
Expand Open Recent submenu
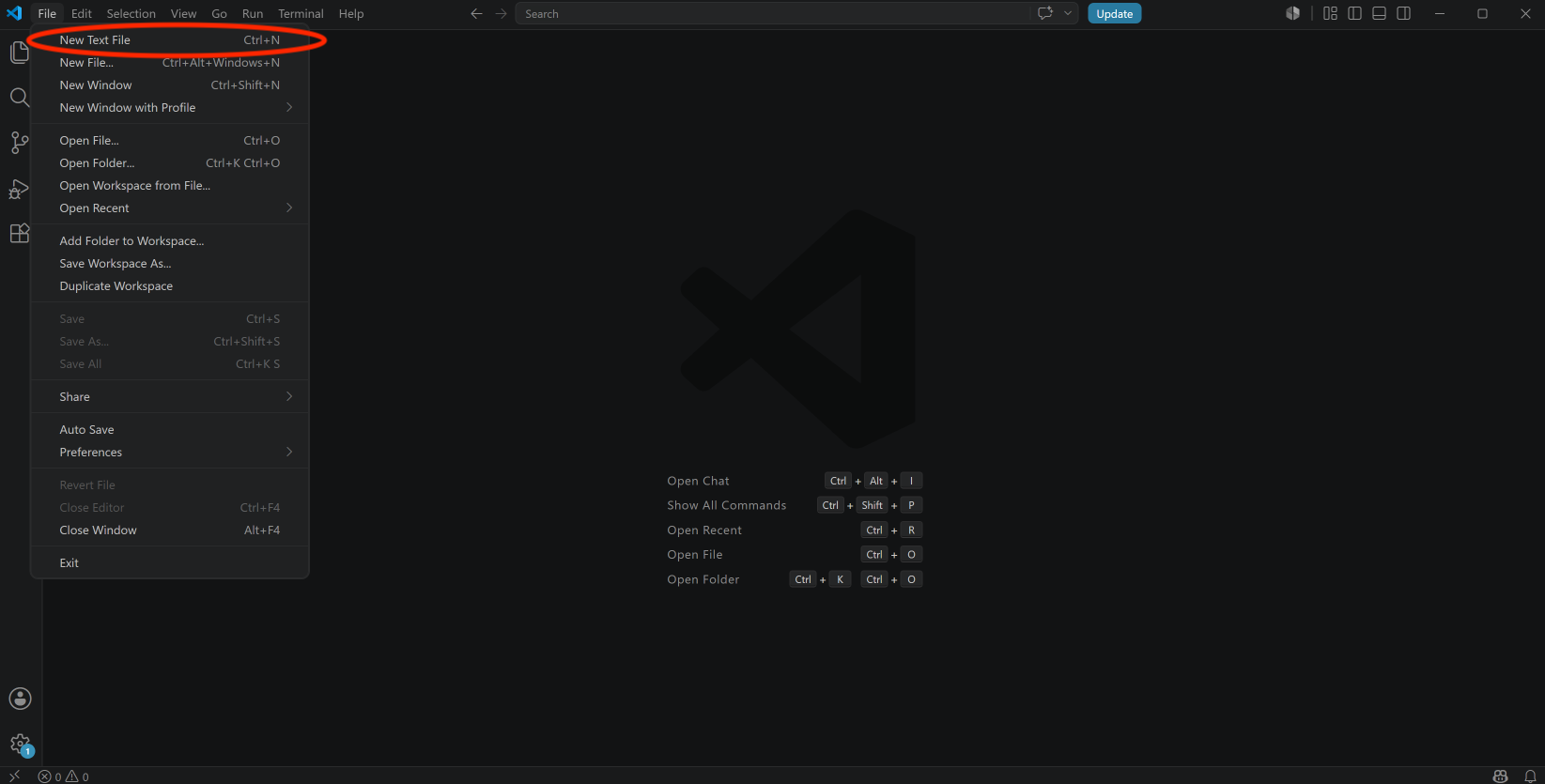coord(170,208)
